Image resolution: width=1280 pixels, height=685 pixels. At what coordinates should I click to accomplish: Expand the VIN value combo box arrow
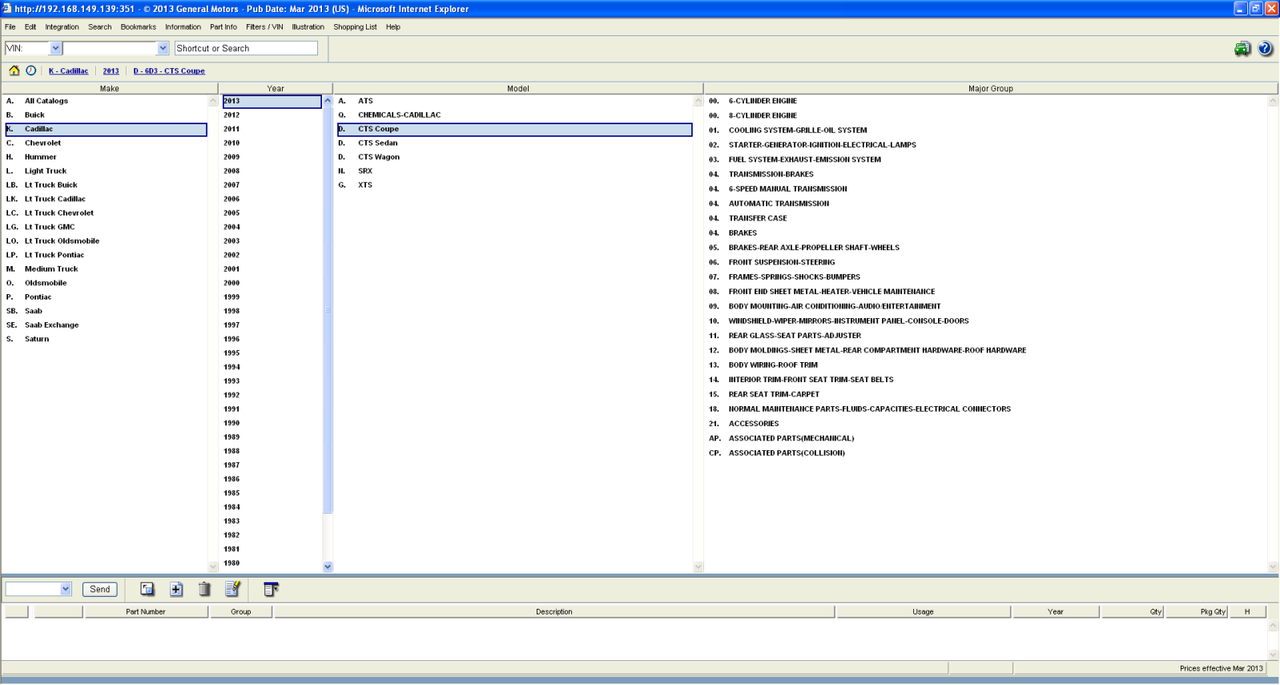163,48
